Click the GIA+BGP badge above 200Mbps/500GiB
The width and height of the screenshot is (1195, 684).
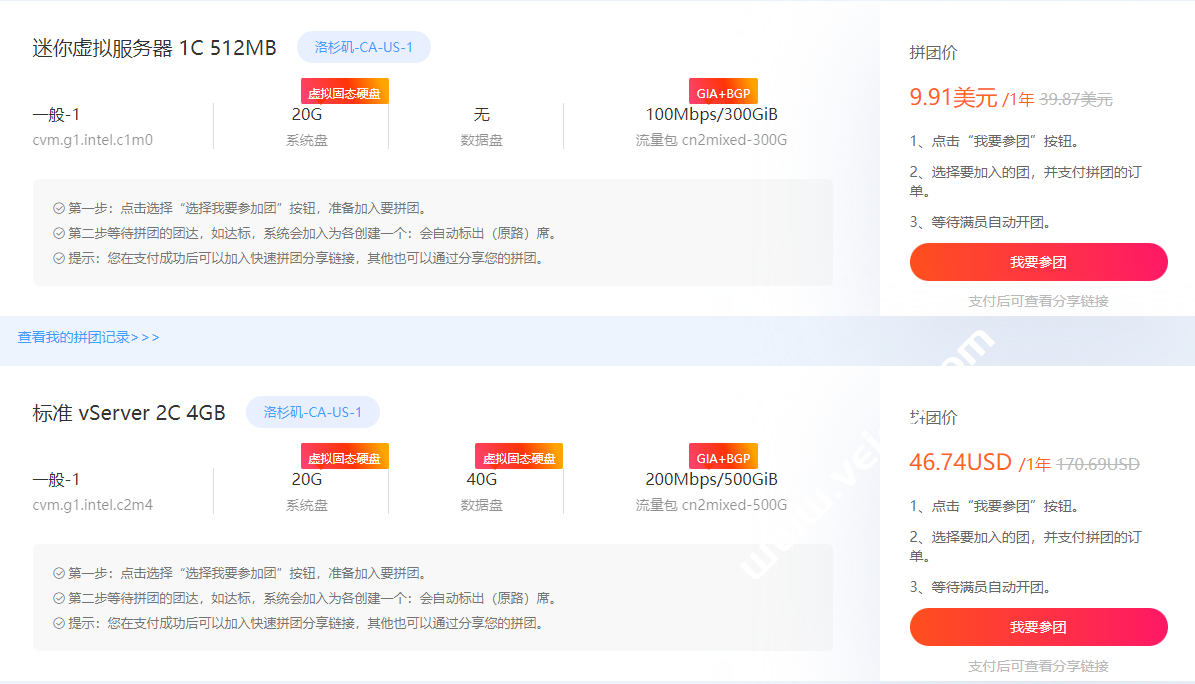[x=723, y=457]
